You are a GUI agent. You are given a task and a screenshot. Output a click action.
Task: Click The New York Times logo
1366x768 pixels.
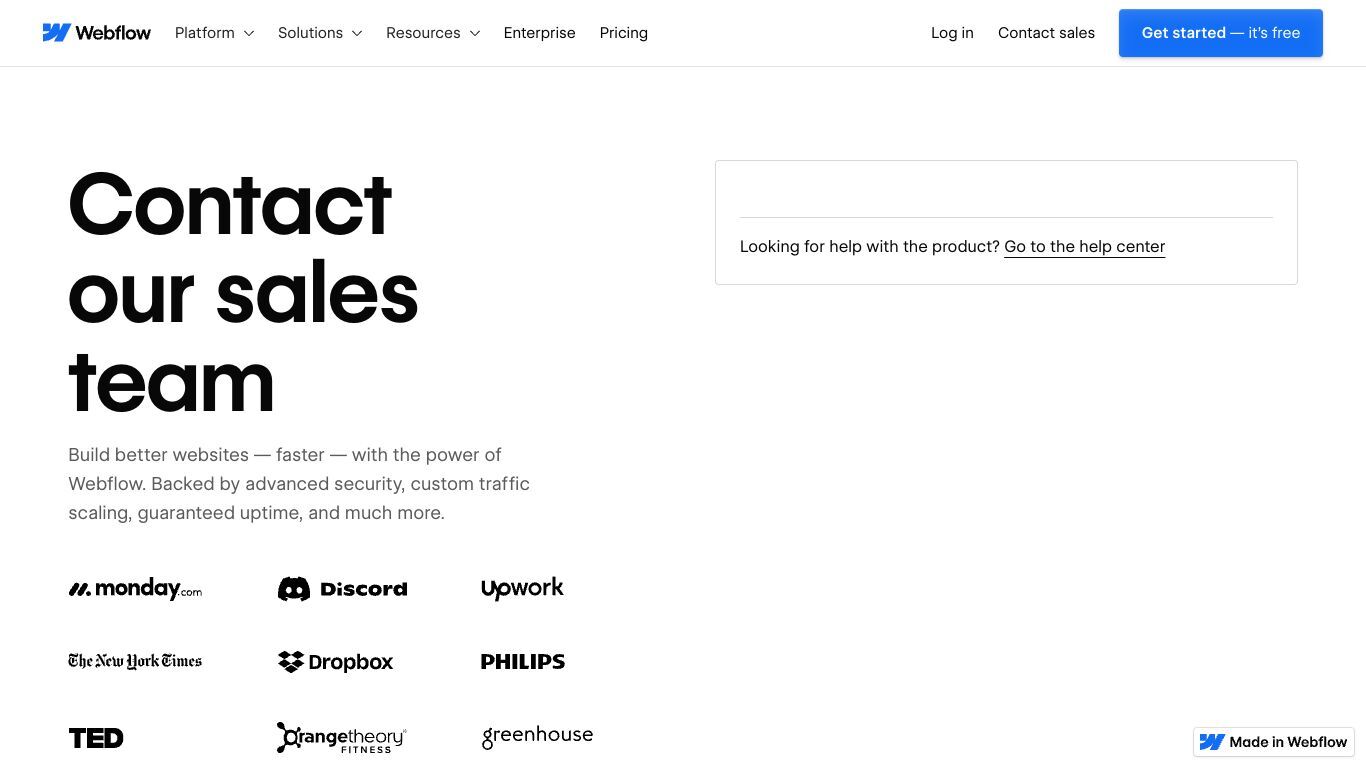(x=135, y=661)
